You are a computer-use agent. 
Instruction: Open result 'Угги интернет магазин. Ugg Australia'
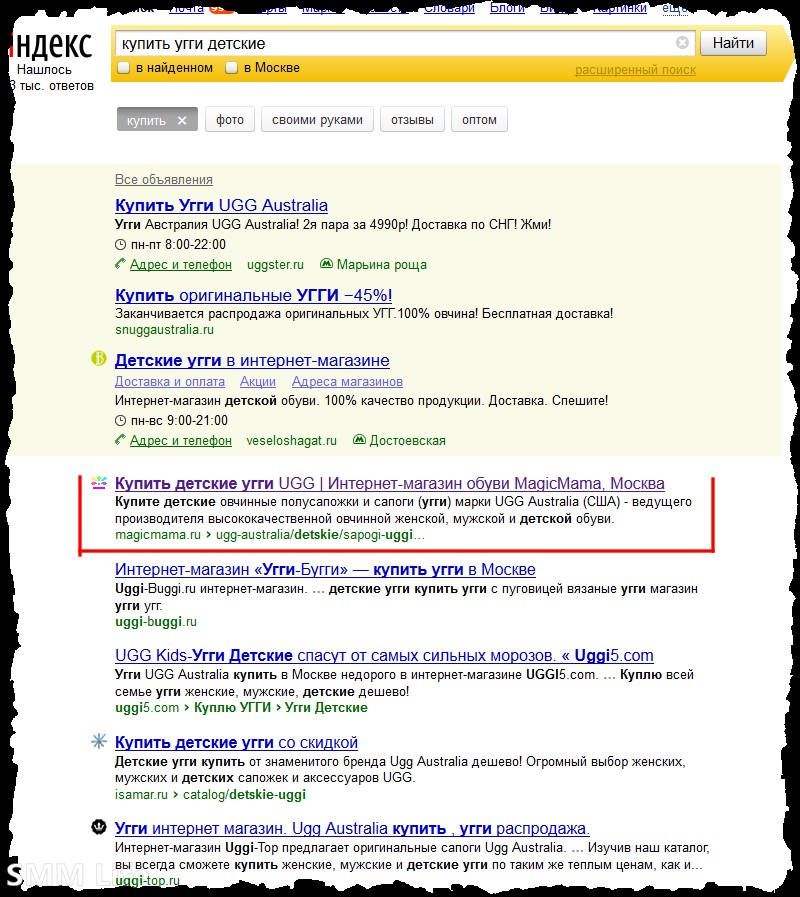click(352, 828)
